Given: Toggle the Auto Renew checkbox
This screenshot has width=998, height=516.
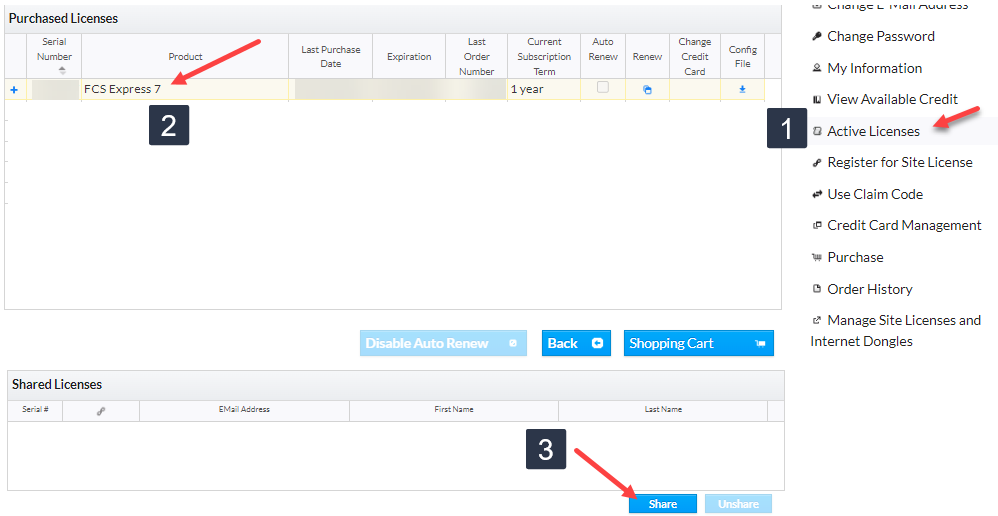Looking at the screenshot, I should coord(602,88).
